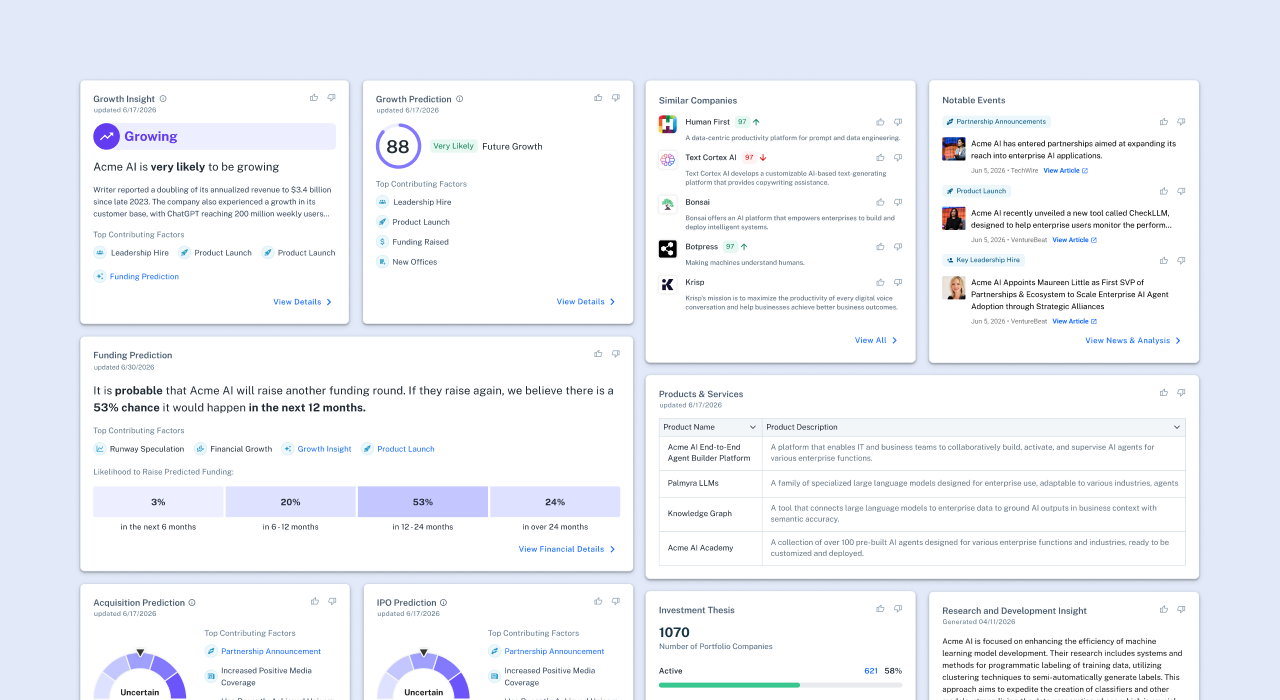Thumbs up the Investment Thesis card
Viewport: 1280px width, 700px height.
click(x=880, y=608)
